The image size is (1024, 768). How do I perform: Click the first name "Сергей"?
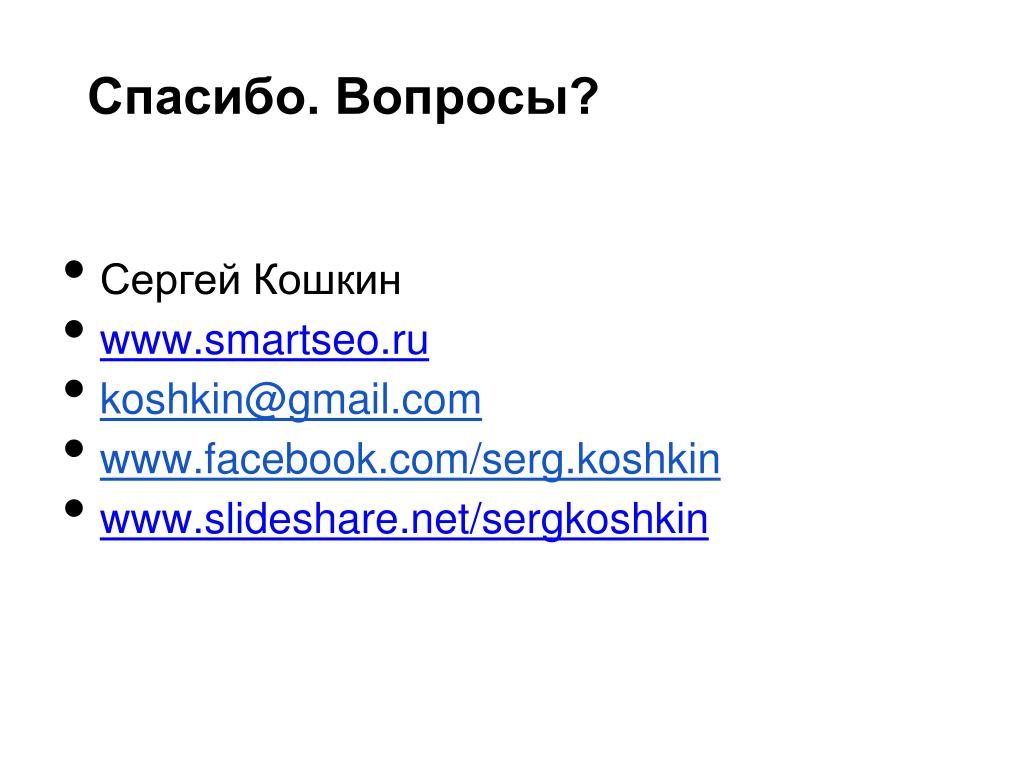[170, 281]
